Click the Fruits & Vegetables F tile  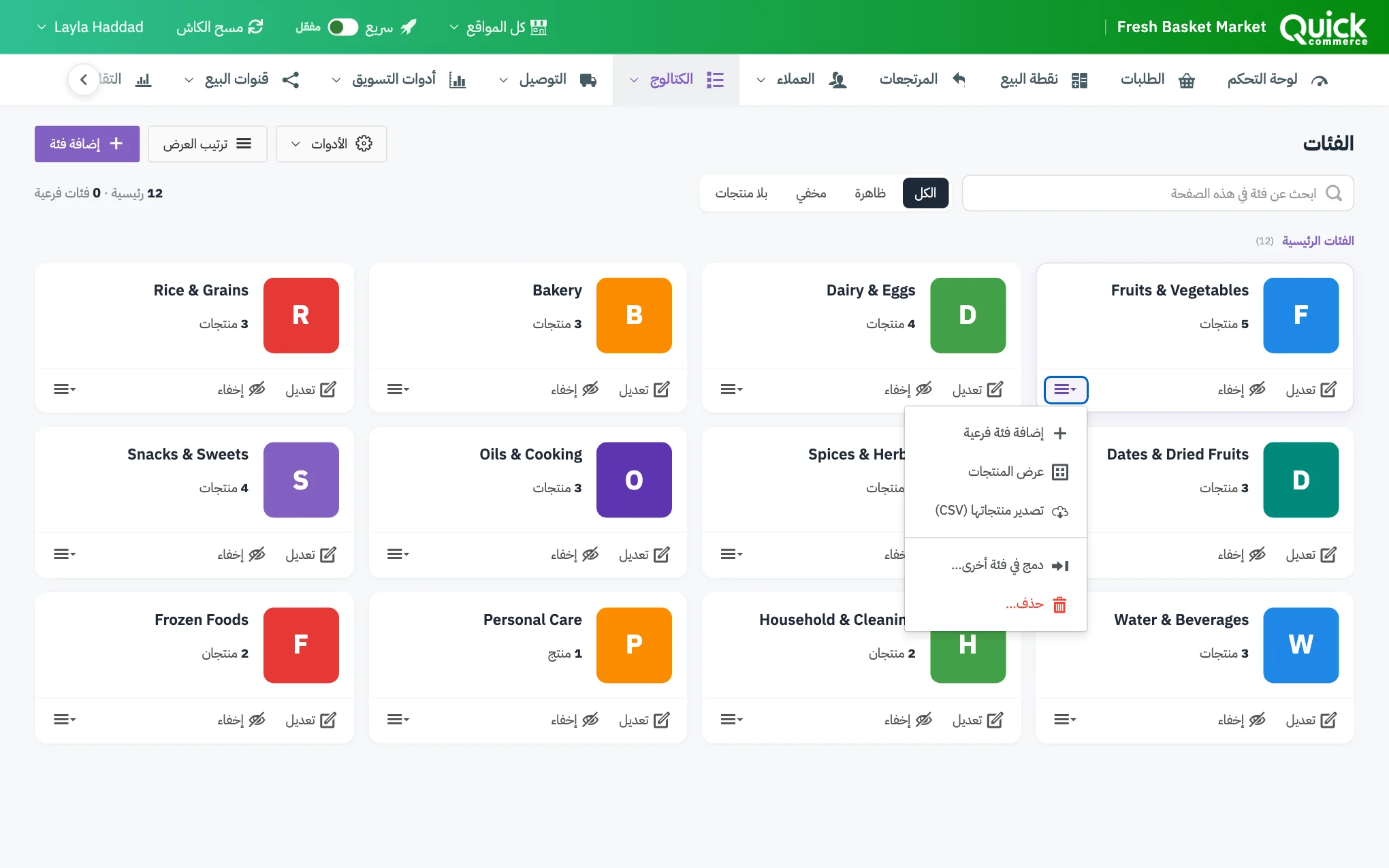tap(1300, 315)
